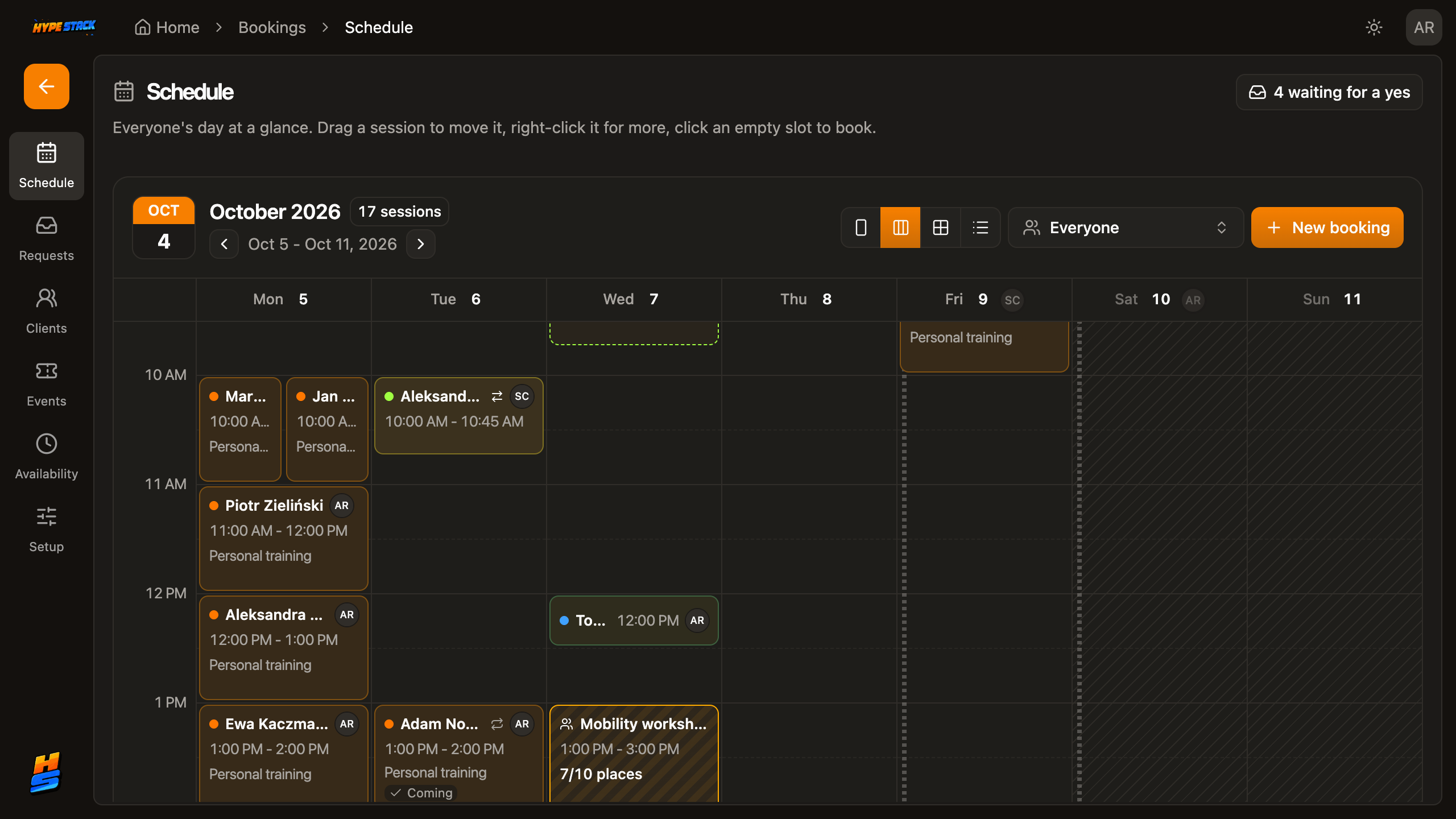Open Aleksandra's 12:00 PM Monday session
The height and width of the screenshot is (819, 1456).
pyautogui.click(x=284, y=648)
